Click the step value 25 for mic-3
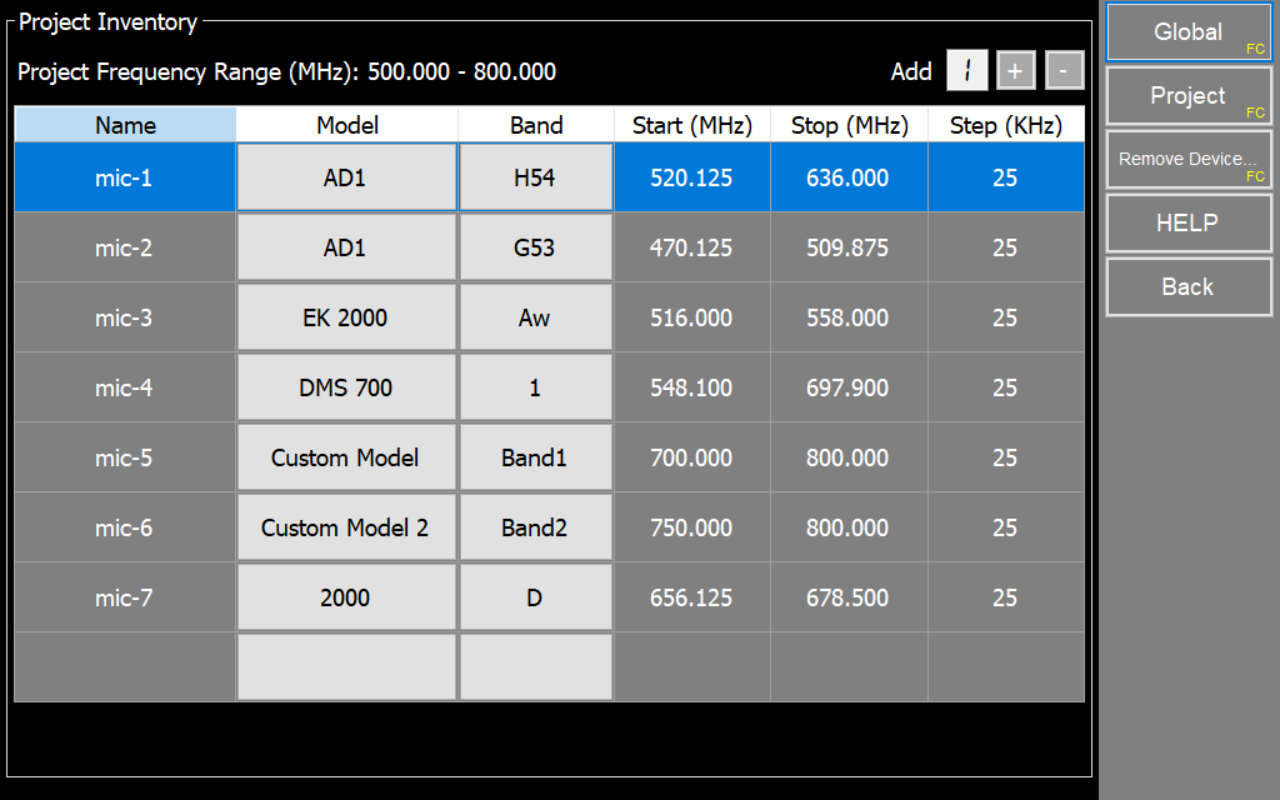Viewport: 1280px width, 800px height. point(1006,317)
